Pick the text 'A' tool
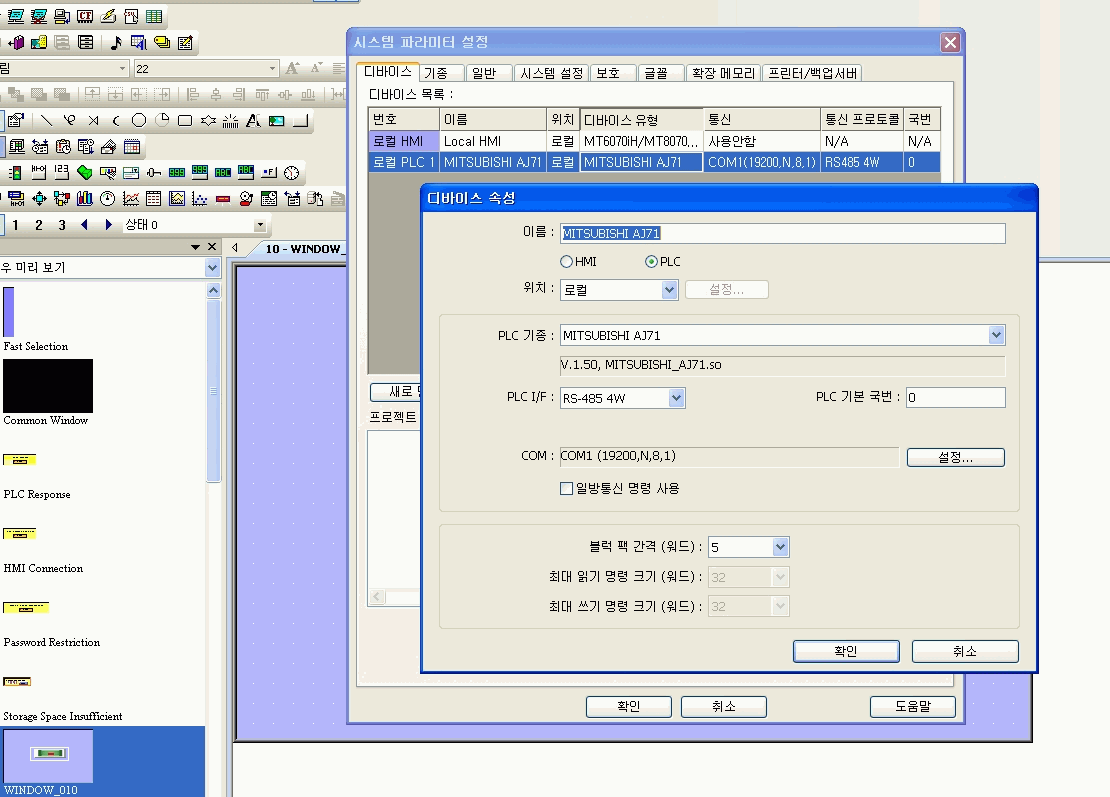The width and height of the screenshot is (1110, 797). coord(253,121)
